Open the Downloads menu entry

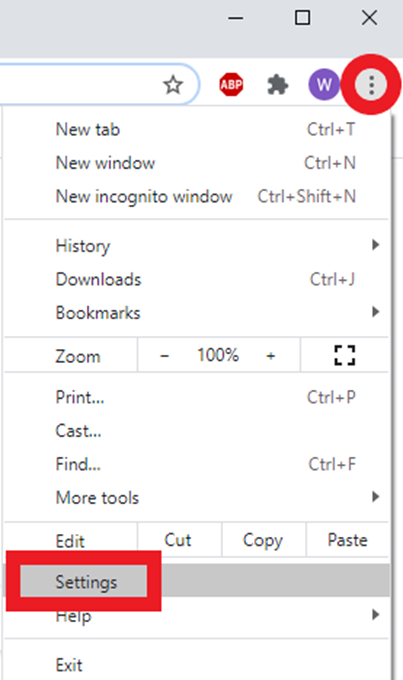[x=196, y=279]
